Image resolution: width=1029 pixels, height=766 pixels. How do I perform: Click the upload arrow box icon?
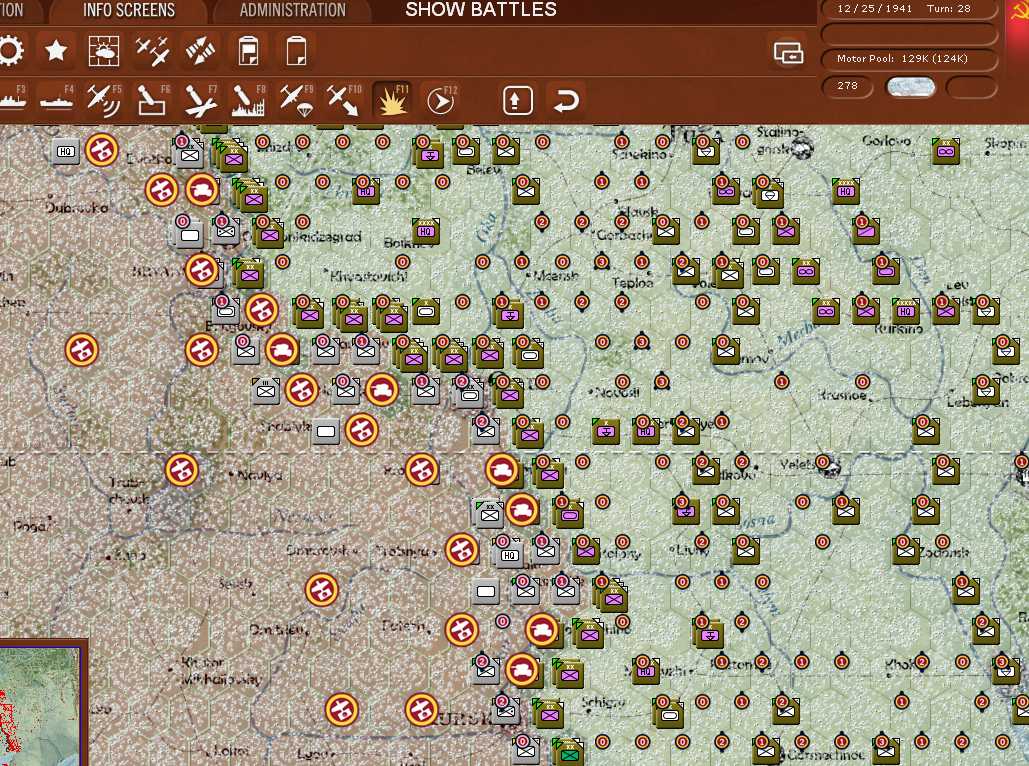pos(517,100)
